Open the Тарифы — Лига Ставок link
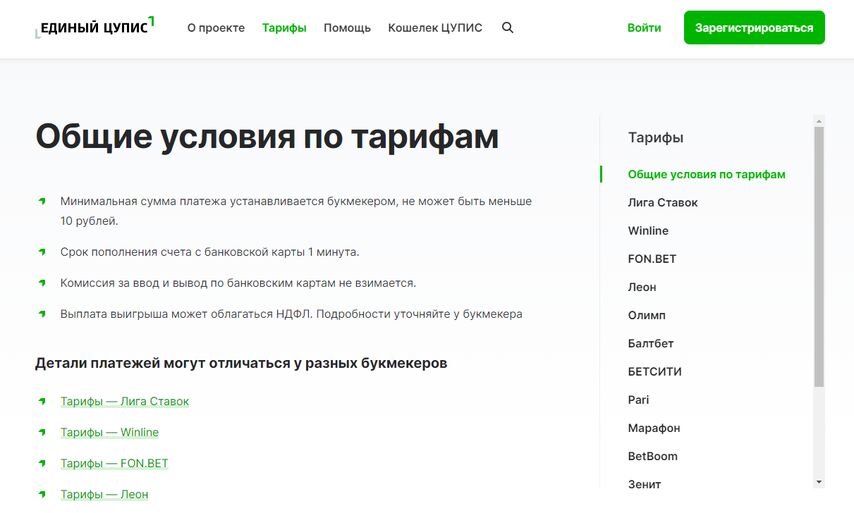 tap(125, 401)
